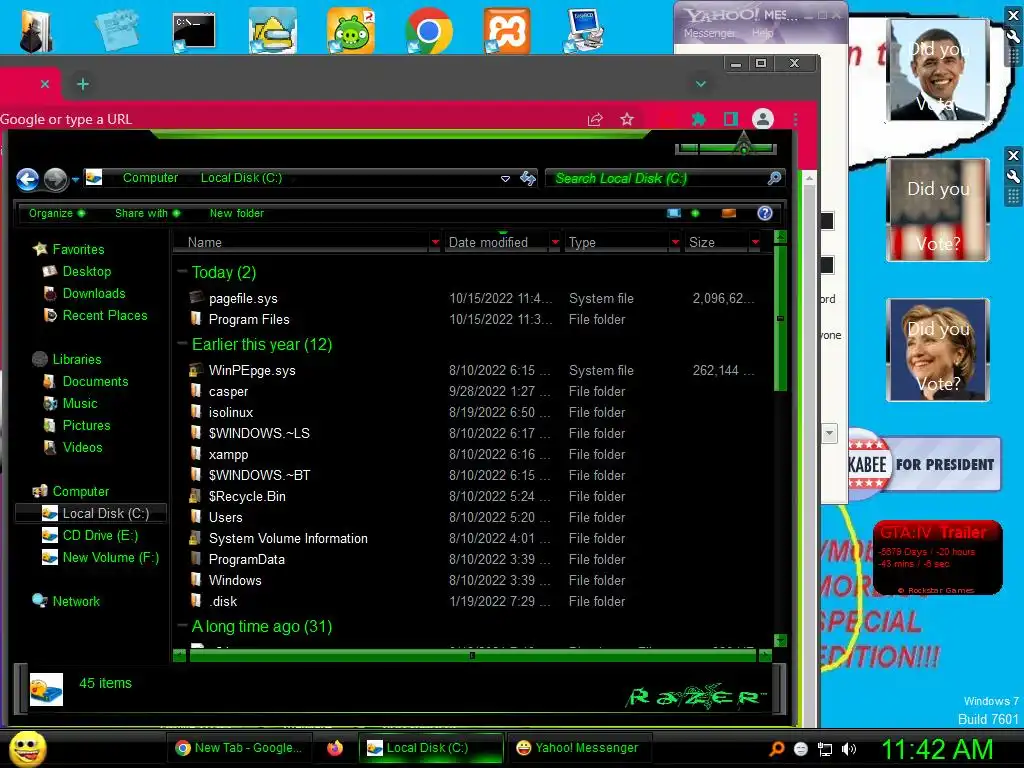This screenshot has width=1024, height=768.
Task: Open Chrome extensions puzzle icon
Action: [x=698, y=119]
